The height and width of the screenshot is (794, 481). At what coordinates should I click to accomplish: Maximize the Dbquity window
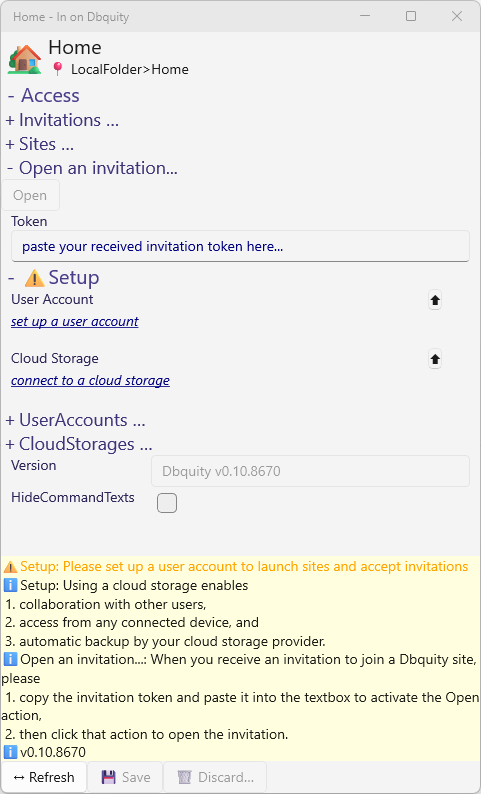point(411,16)
